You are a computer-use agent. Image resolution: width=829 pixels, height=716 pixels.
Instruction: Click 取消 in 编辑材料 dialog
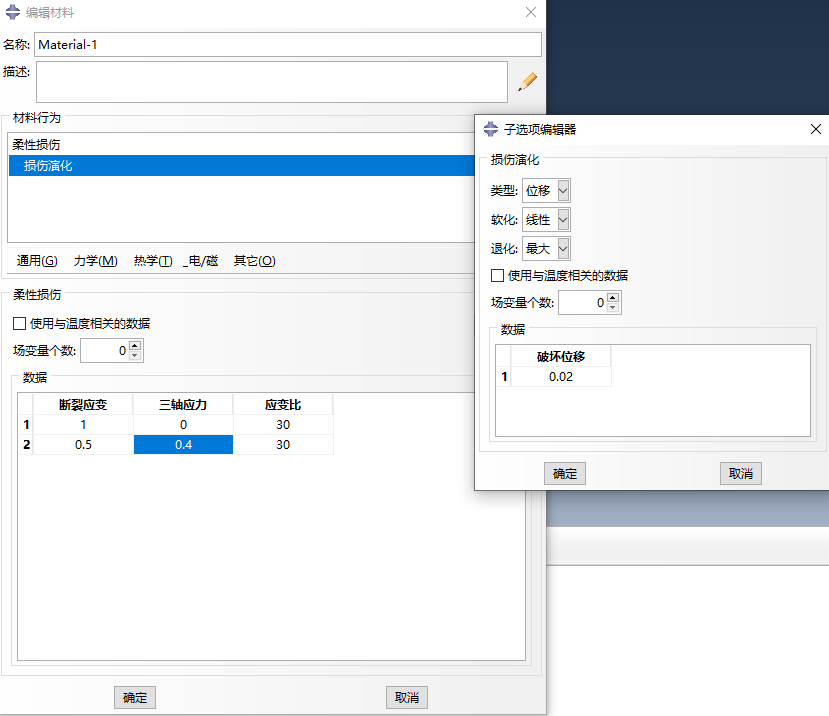click(407, 697)
